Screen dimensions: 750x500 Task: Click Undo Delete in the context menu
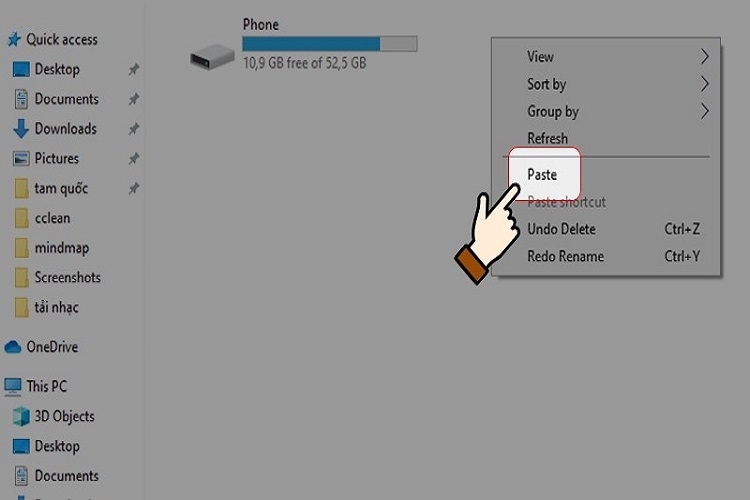[x=561, y=229]
